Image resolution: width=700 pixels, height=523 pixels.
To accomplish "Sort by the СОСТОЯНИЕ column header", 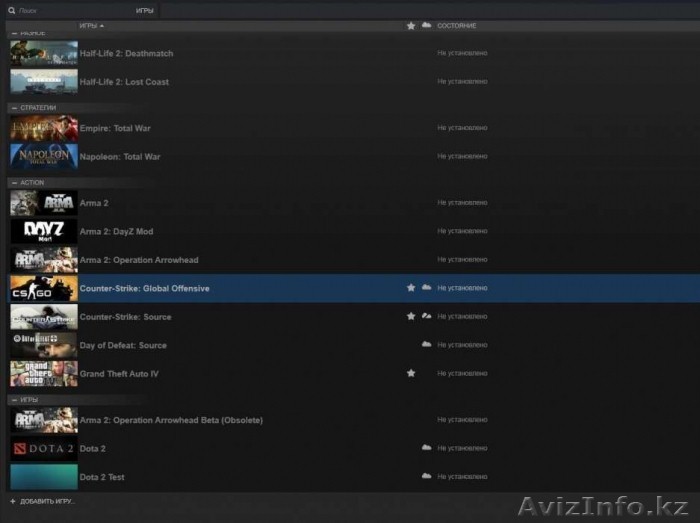I will point(457,26).
